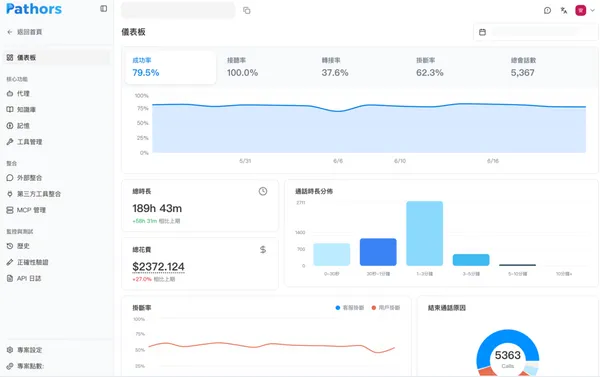Viewport: 600px width, 377px height.
Task: Click the calendar icon in date picker
Action: [483, 32]
